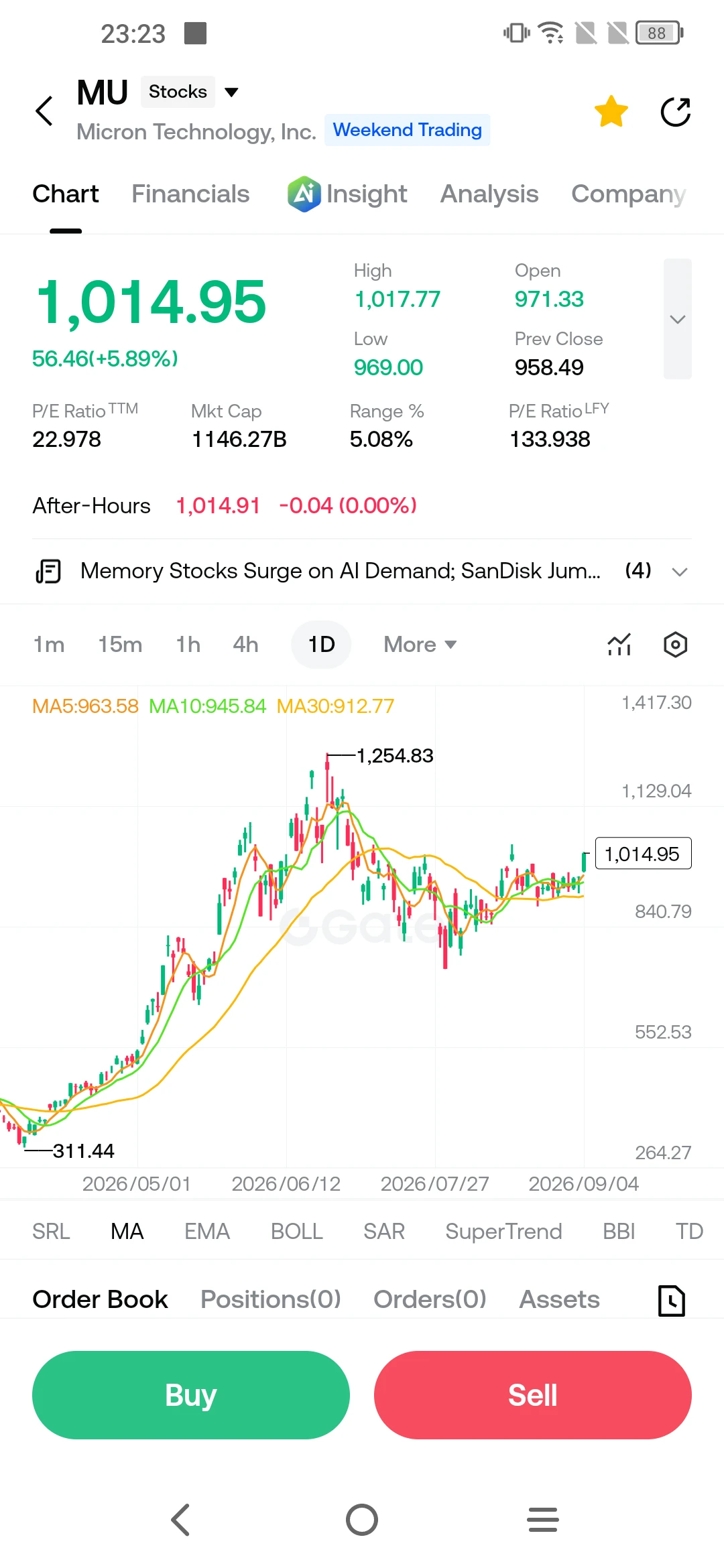Tap Android recent apps menu button
724x1568 pixels.
coord(543,1520)
